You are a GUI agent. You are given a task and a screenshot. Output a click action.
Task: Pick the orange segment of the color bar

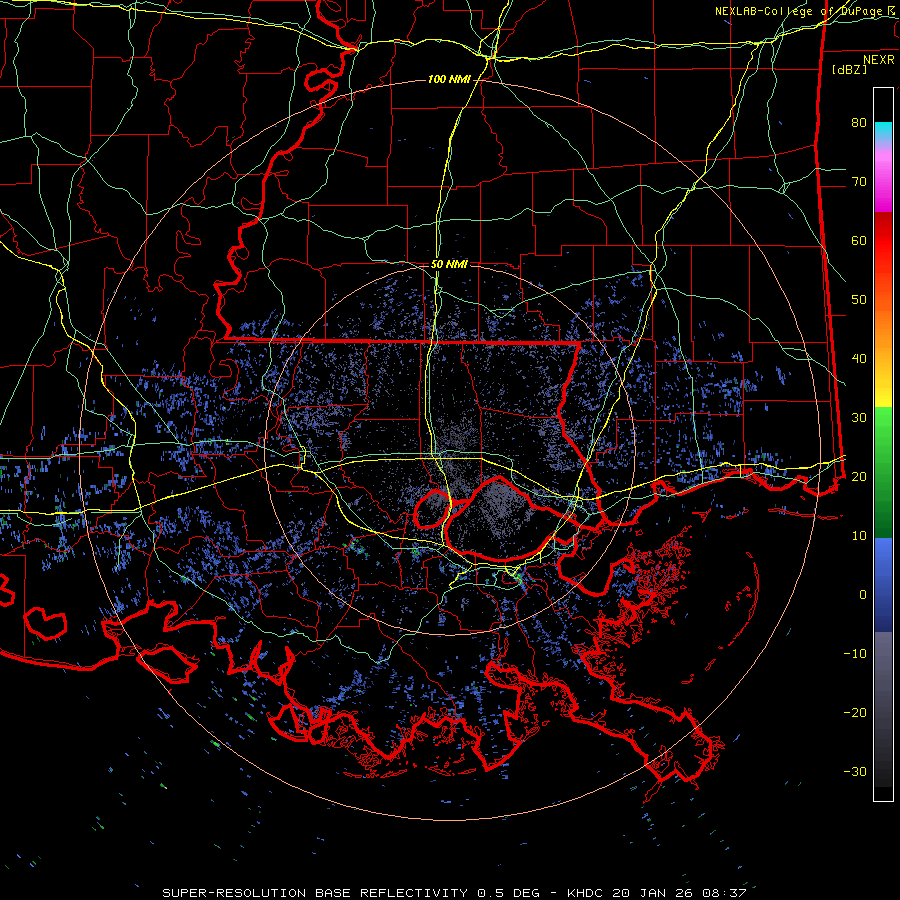pyautogui.click(x=883, y=330)
